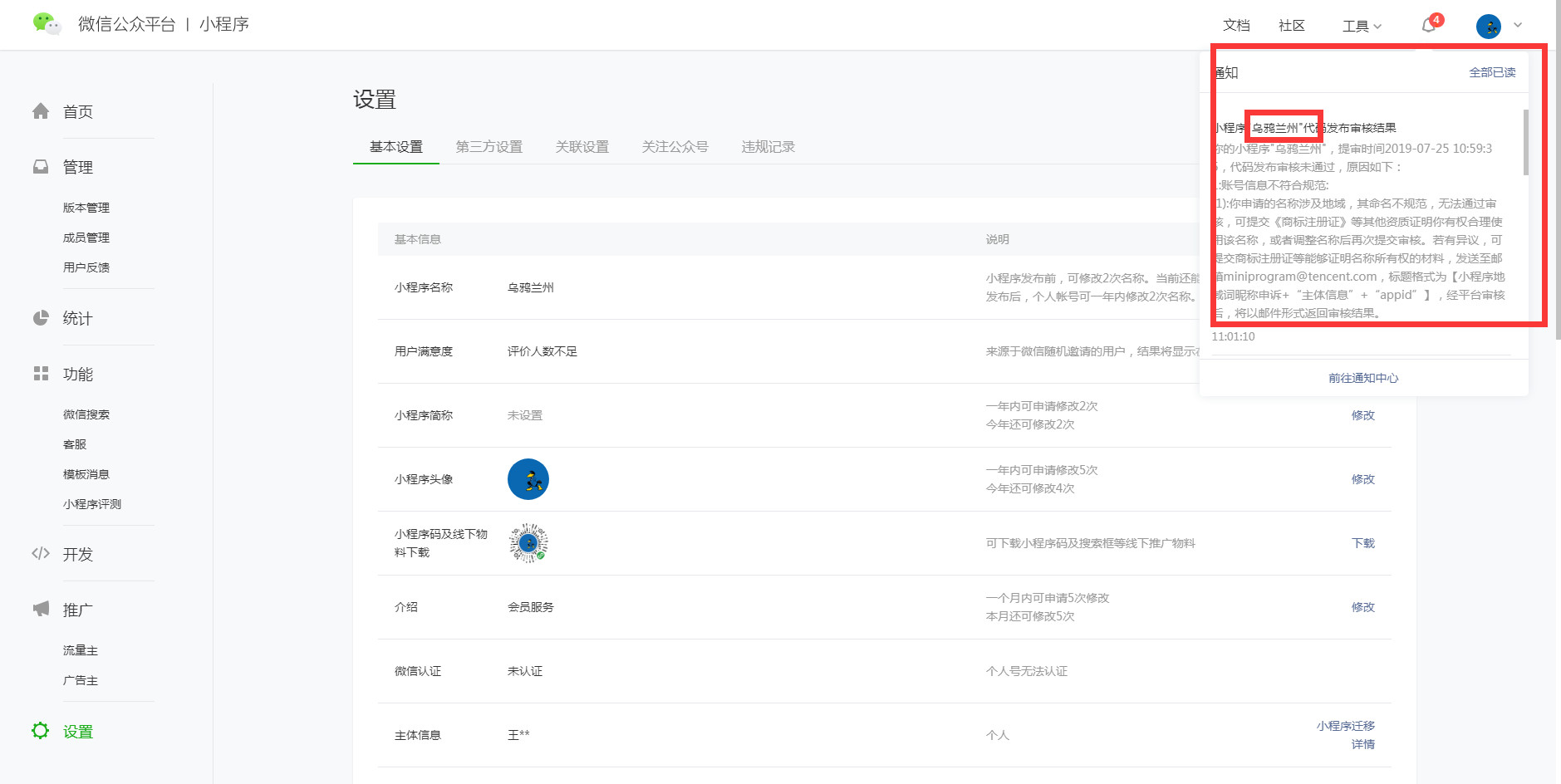Click the home icon in sidebar

pyautogui.click(x=41, y=111)
